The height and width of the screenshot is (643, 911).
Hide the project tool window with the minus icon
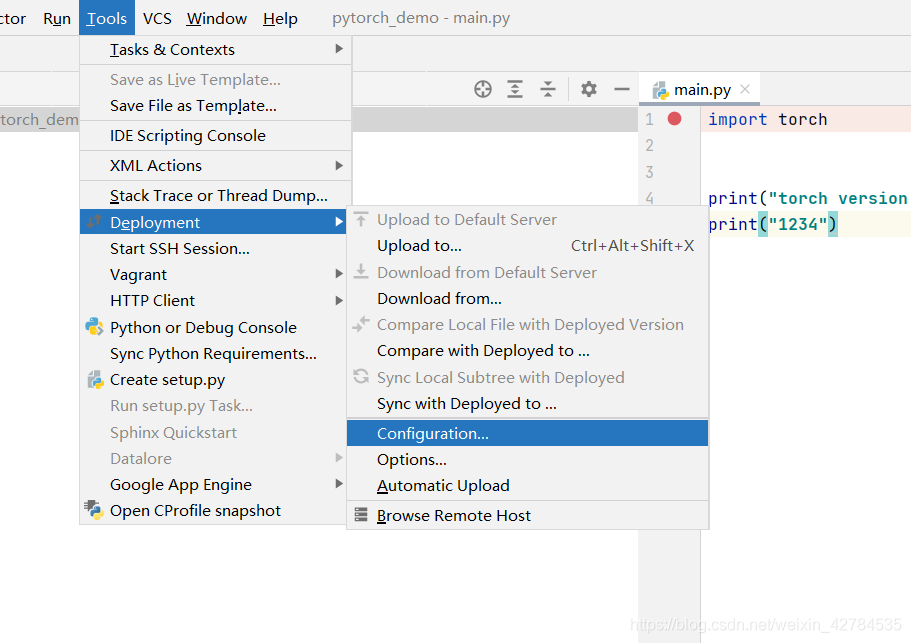[x=622, y=89]
